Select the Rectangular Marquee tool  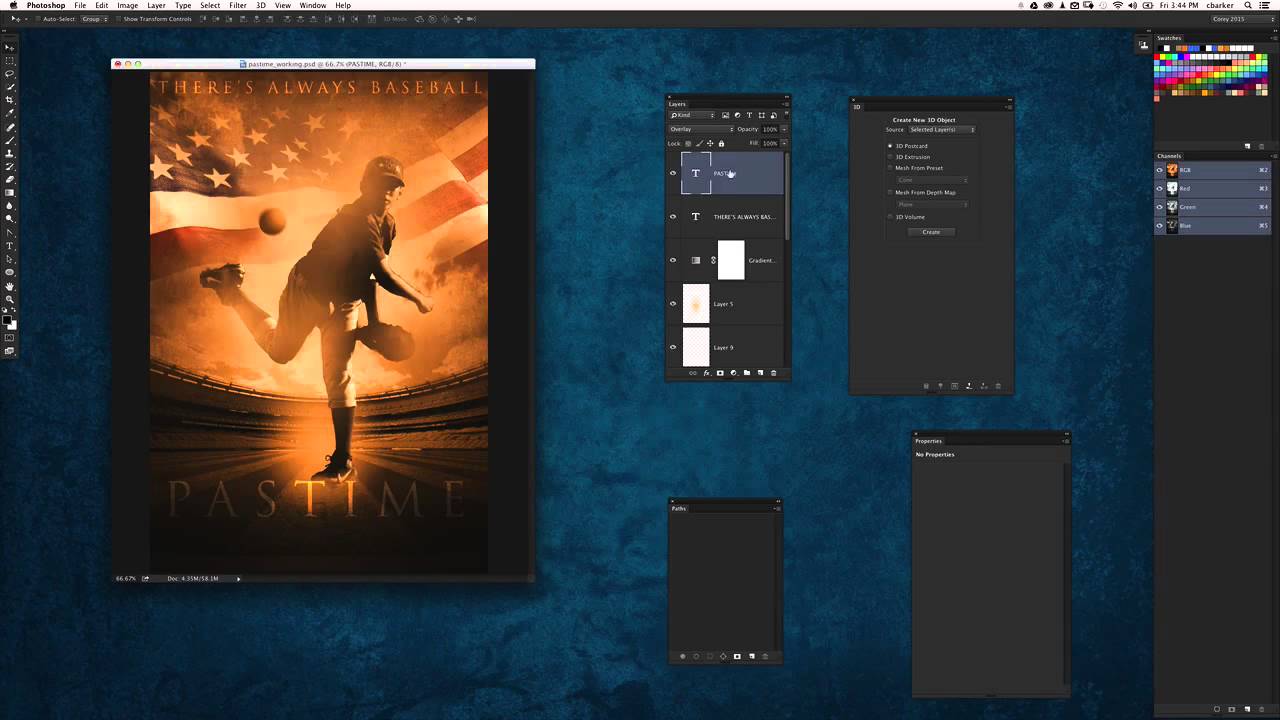point(9,61)
